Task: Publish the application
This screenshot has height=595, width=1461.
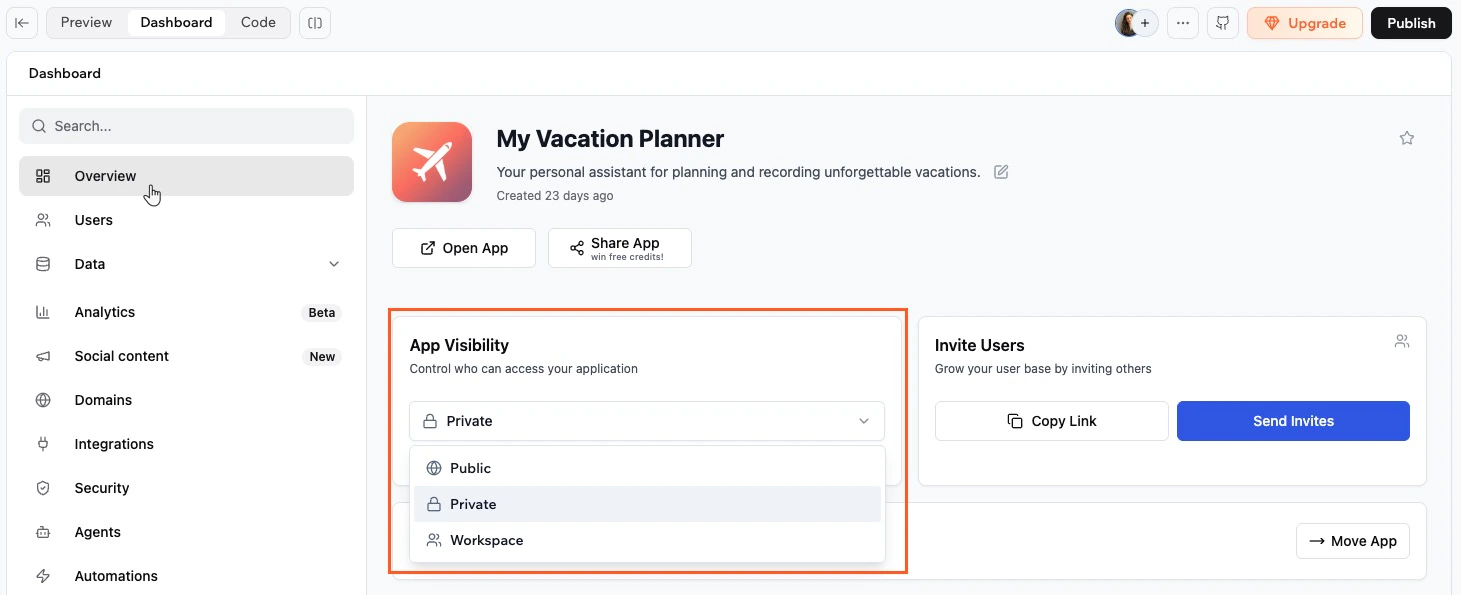Action: point(1411,22)
